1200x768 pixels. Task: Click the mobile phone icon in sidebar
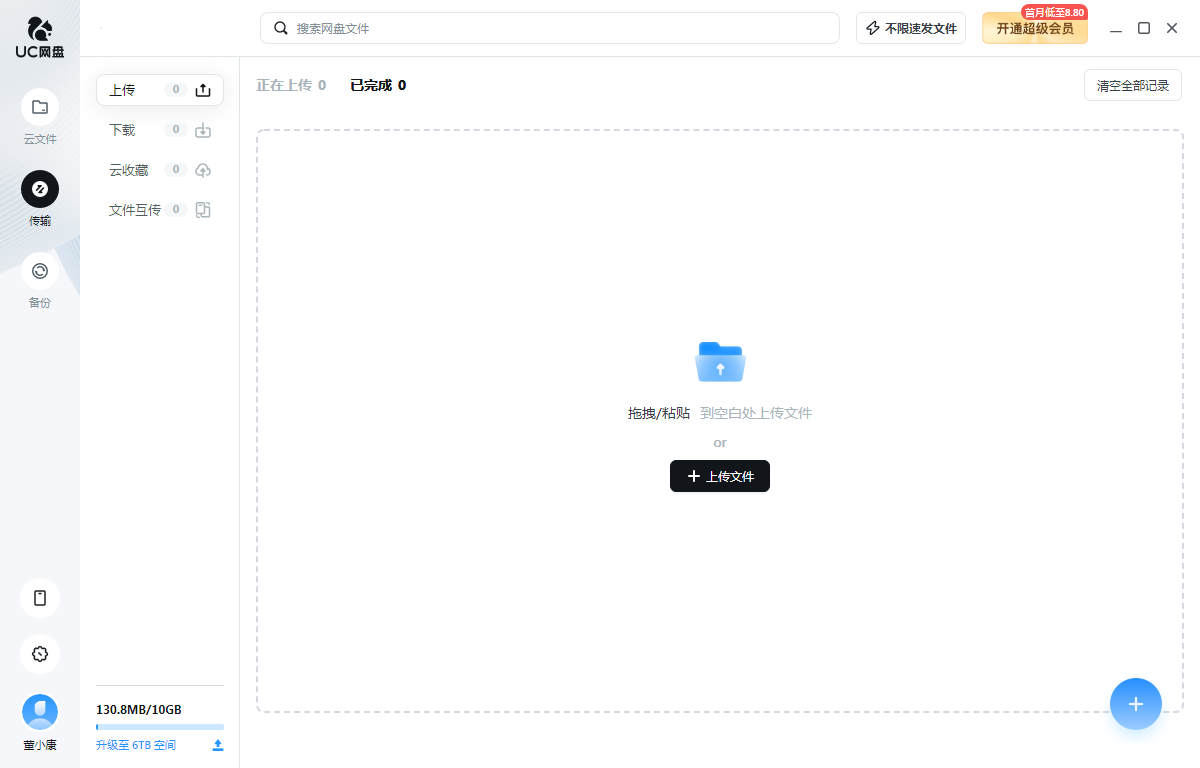click(x=40, y=597)
